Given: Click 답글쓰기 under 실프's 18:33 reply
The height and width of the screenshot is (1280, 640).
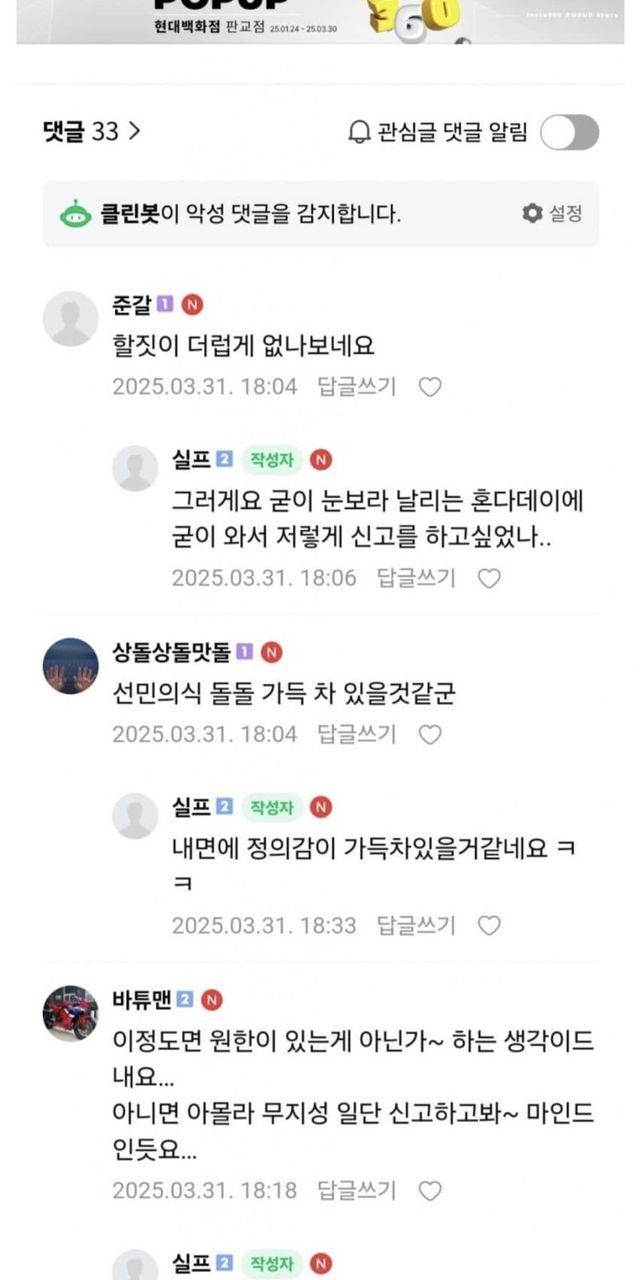Looking at the screenshot, I should 416,926.
